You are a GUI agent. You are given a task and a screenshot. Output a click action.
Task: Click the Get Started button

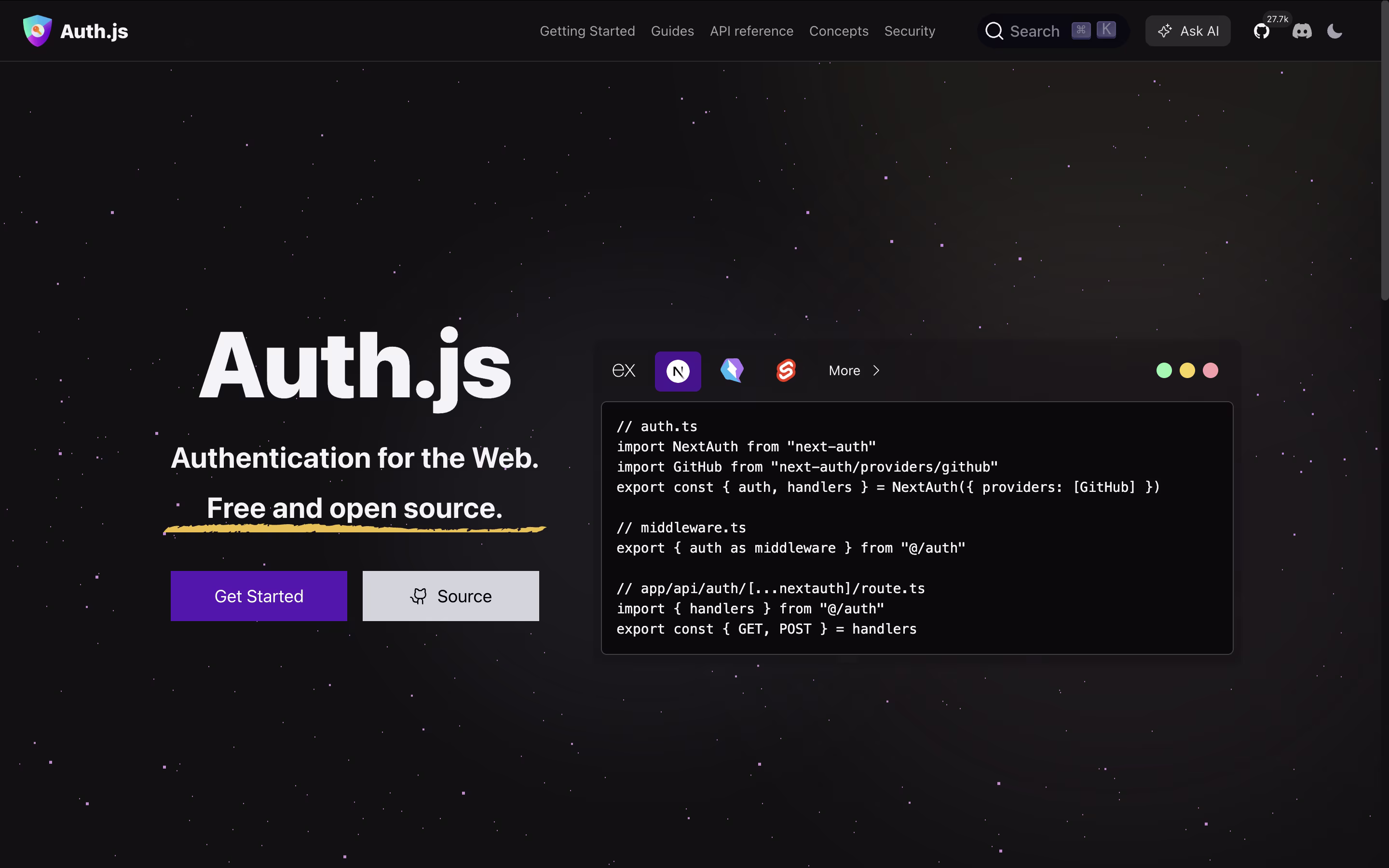(259, 596)
